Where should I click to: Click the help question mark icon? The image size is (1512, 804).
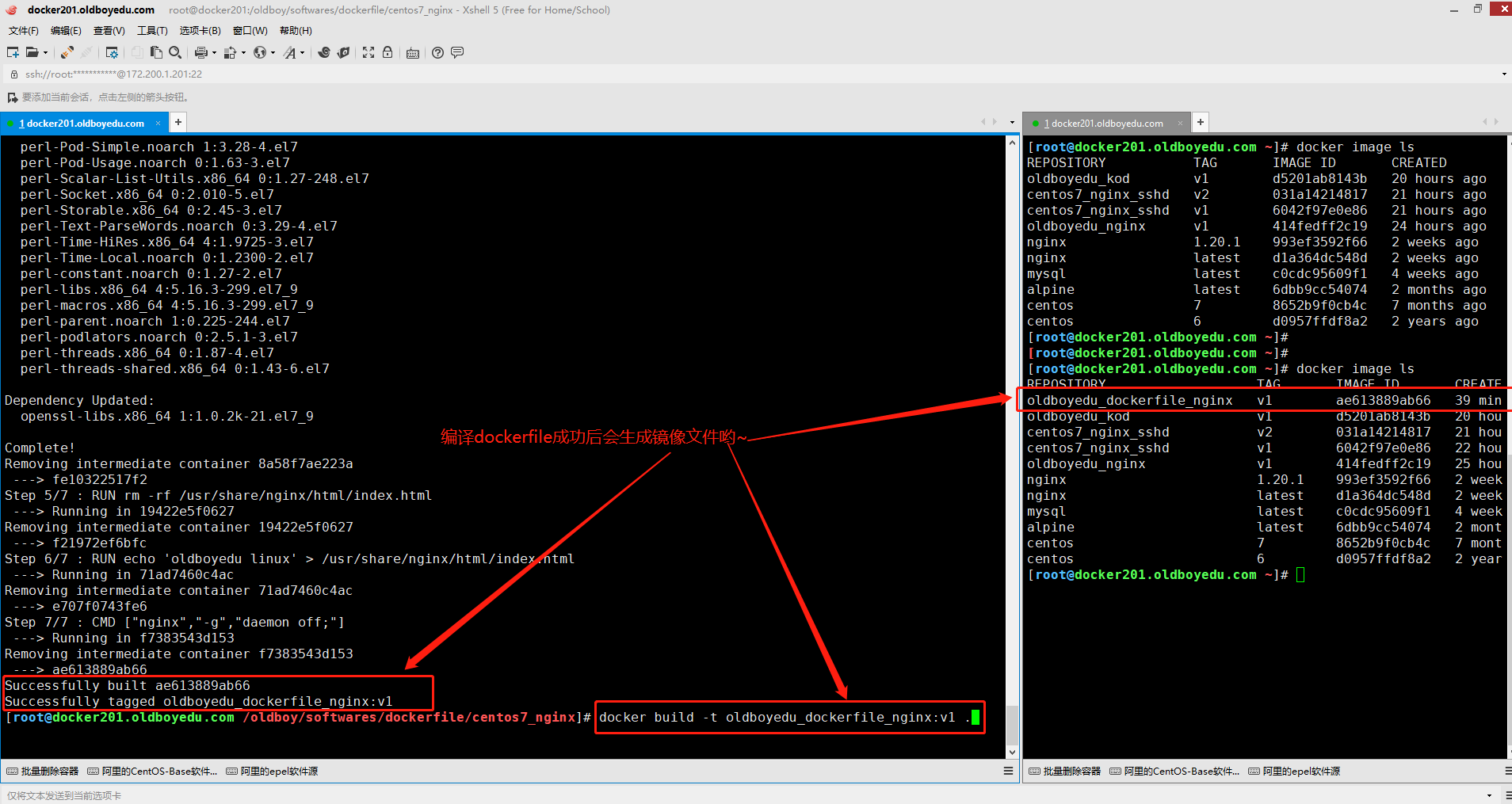pos(437,52)
